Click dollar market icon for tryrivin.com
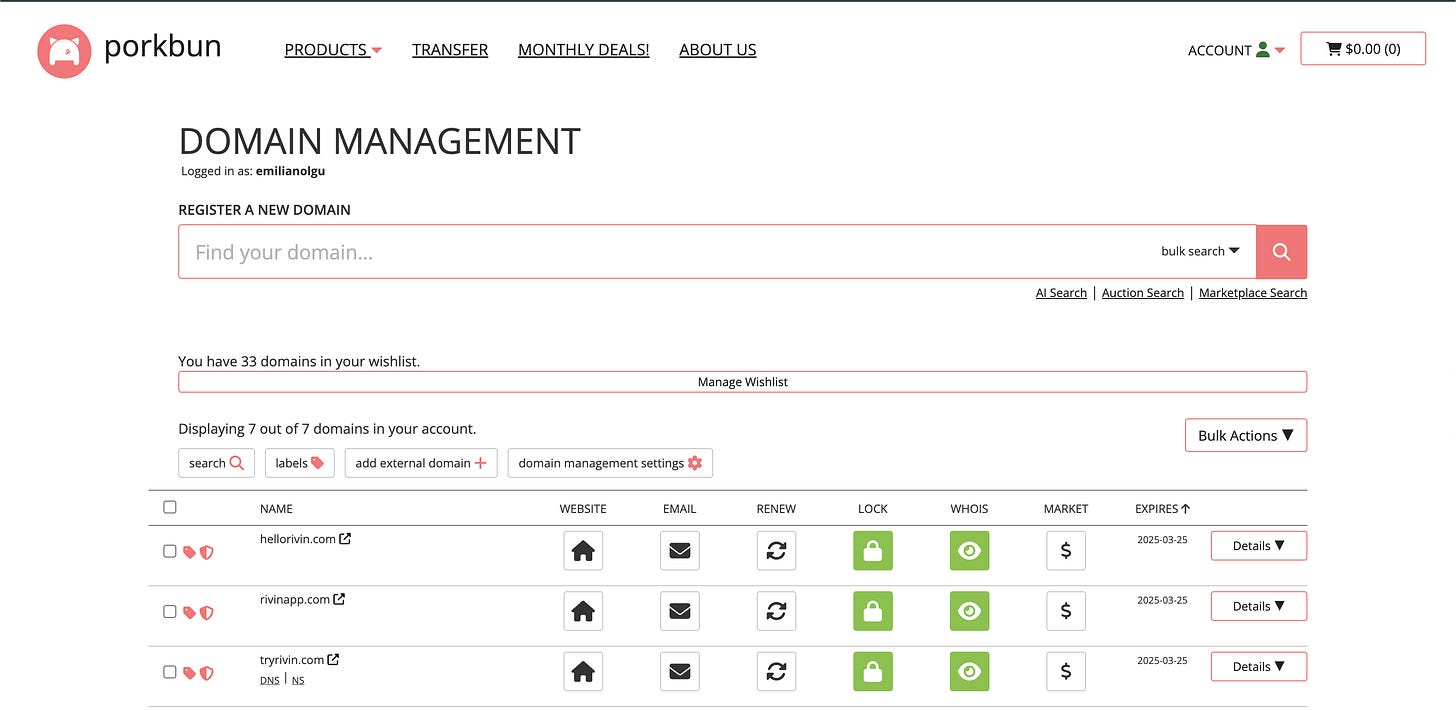This screenshot has height=710, width=1456. (1066, 672)
